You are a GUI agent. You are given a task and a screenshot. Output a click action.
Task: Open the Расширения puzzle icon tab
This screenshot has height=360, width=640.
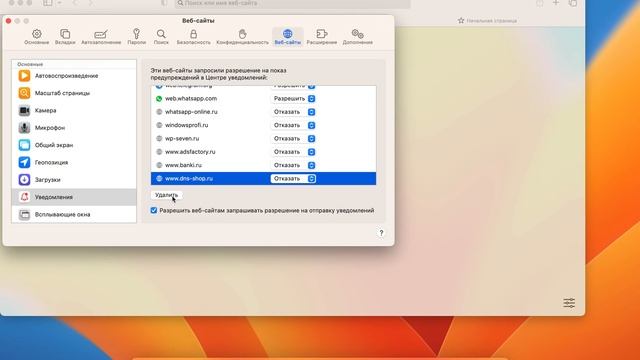click(x=322, y=37)
